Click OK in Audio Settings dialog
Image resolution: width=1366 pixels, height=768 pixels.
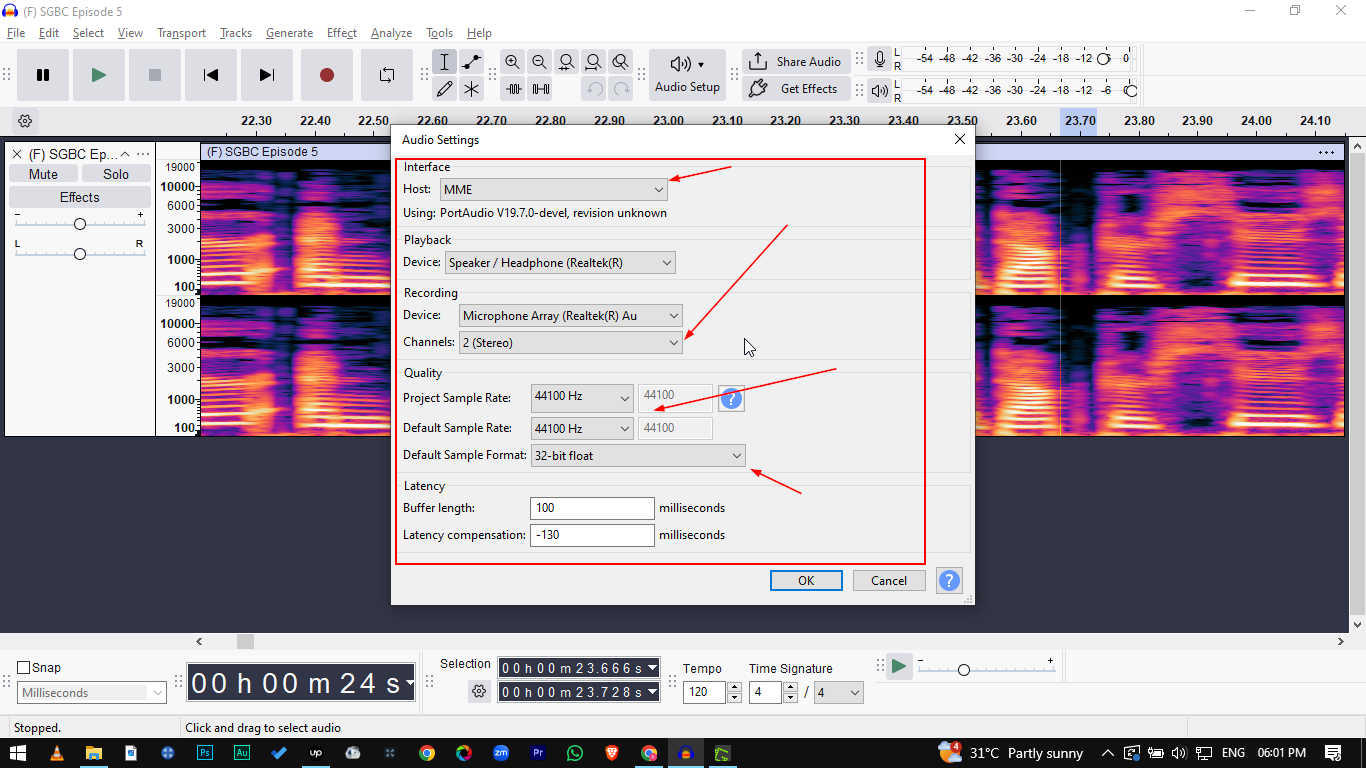[x=806, y=581]
